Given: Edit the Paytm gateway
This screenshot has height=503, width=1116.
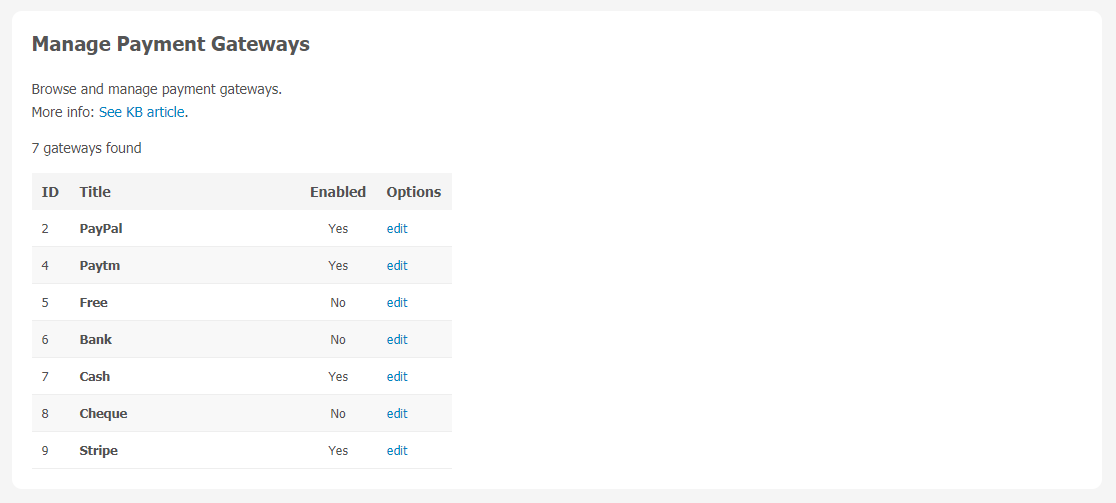Looking at the screenshot, I should 397,265.
